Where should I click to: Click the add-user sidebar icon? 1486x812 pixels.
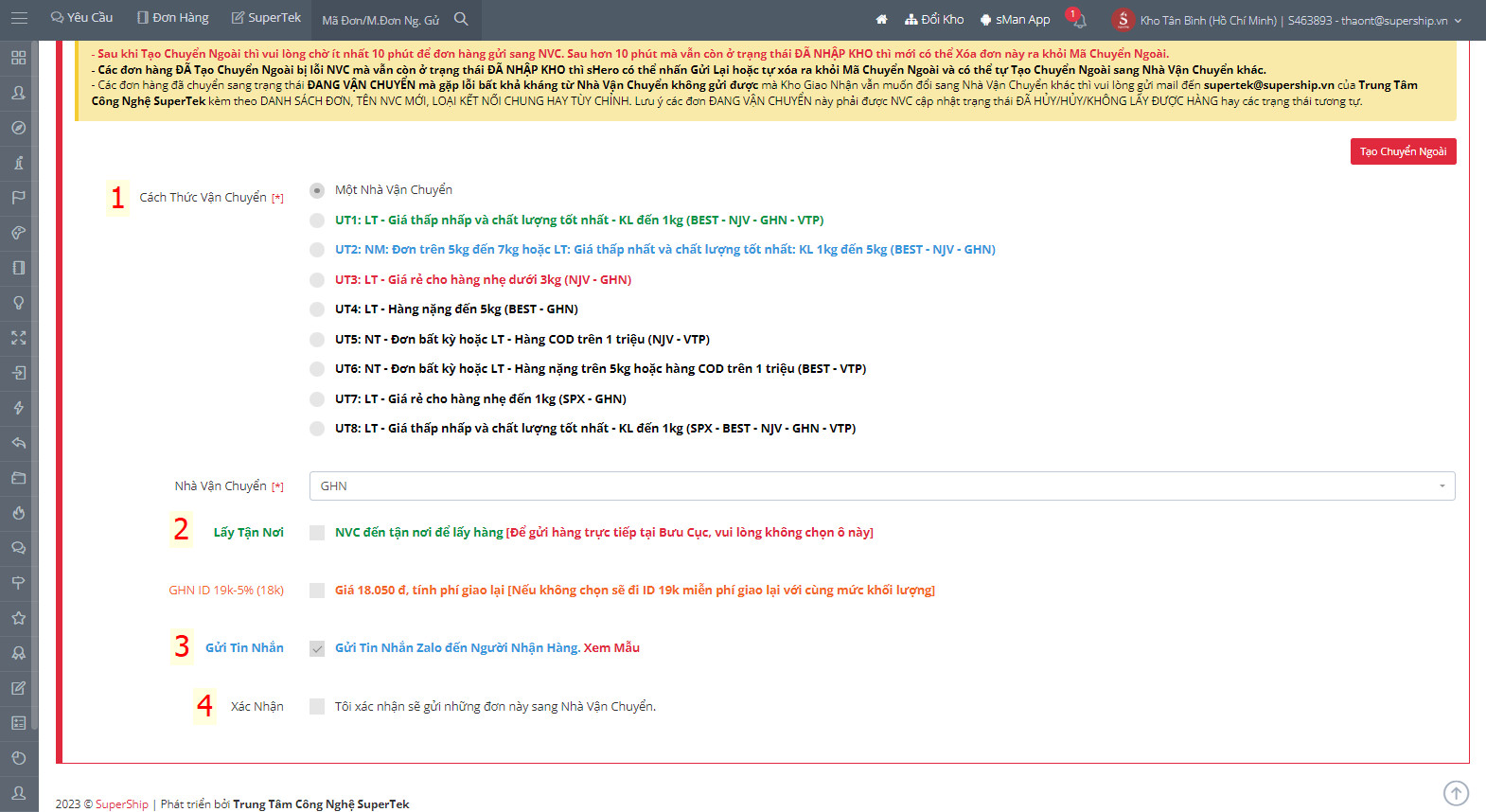tap(18, 93)
